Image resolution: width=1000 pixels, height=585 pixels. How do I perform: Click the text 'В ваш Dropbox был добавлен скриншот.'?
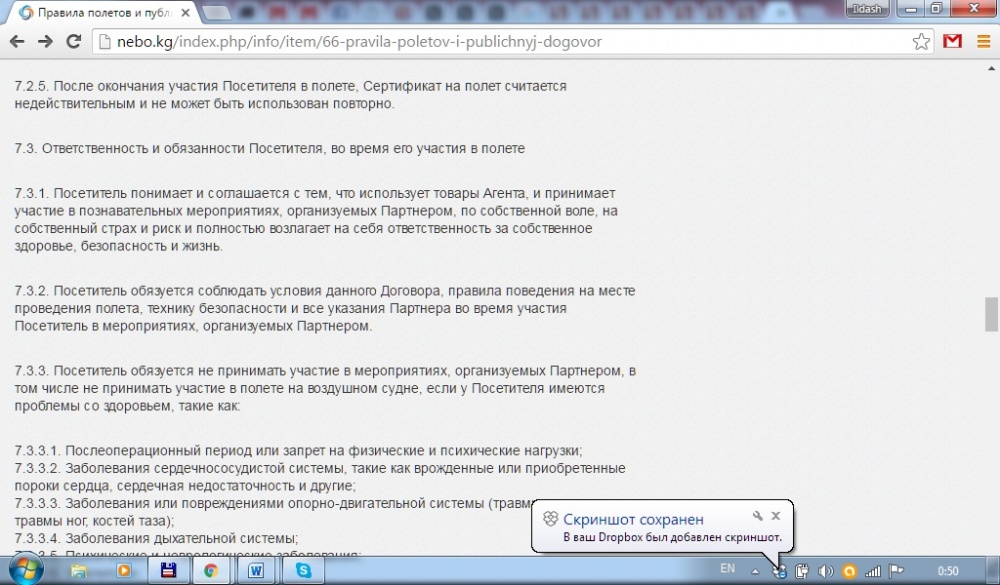(672, 537)
